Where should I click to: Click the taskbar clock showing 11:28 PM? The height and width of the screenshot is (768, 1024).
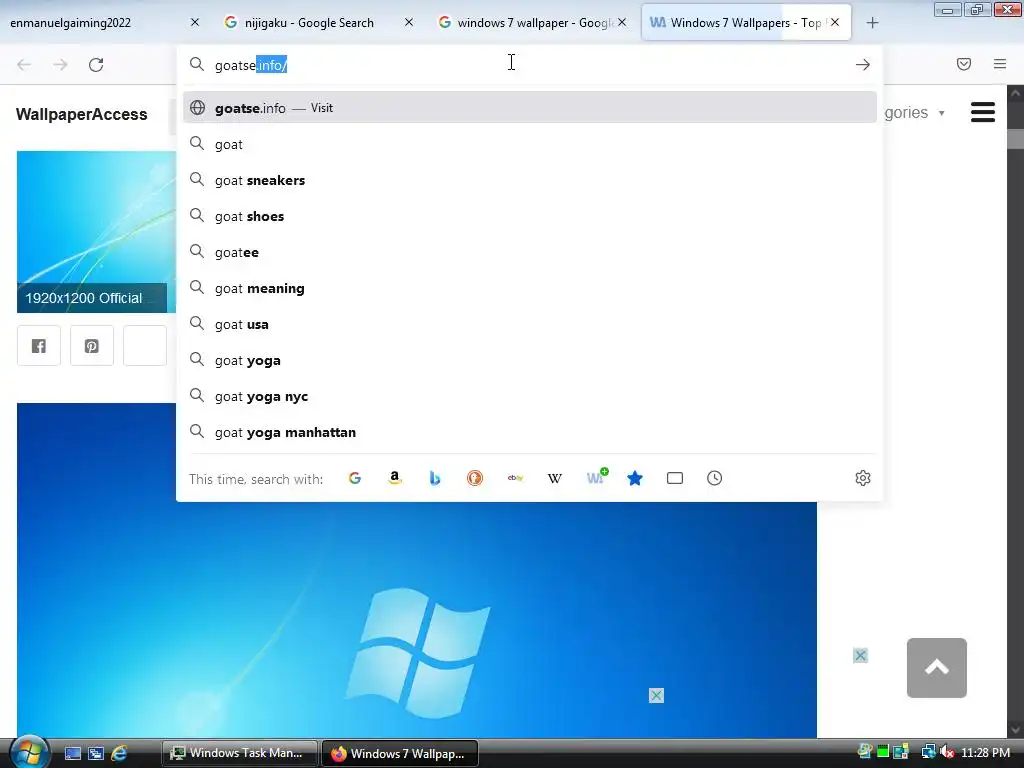(985, 752)
